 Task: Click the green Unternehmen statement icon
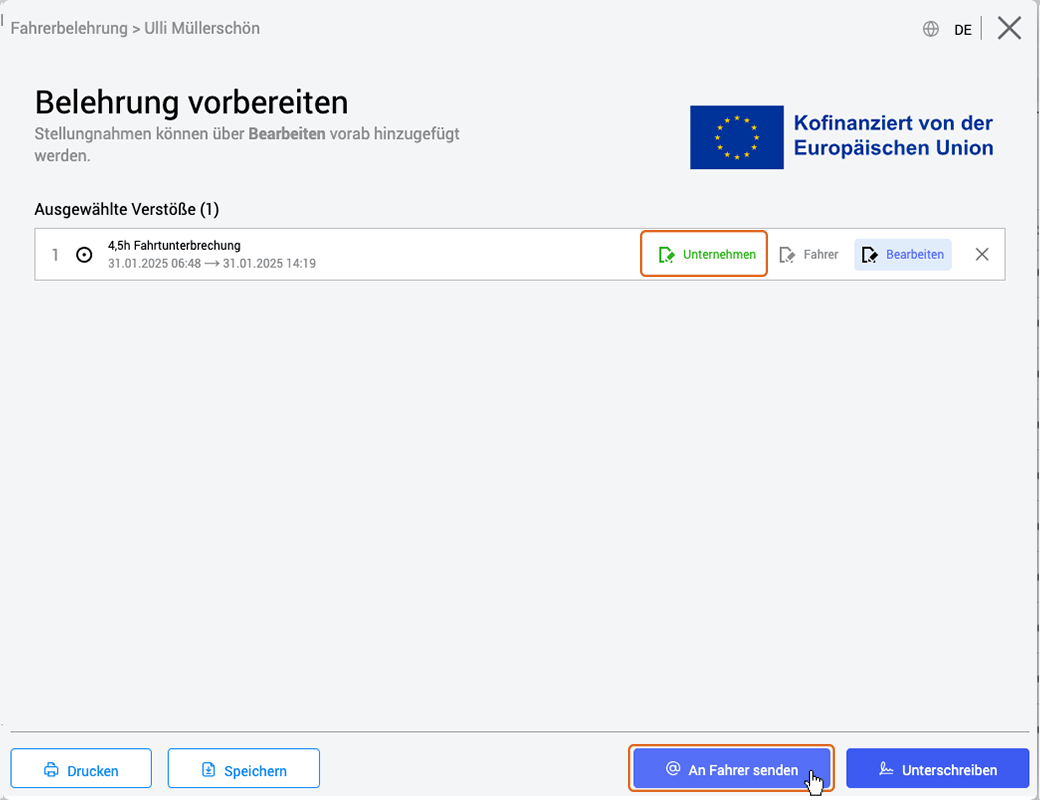pyautogui.click(x=666, y=255)
